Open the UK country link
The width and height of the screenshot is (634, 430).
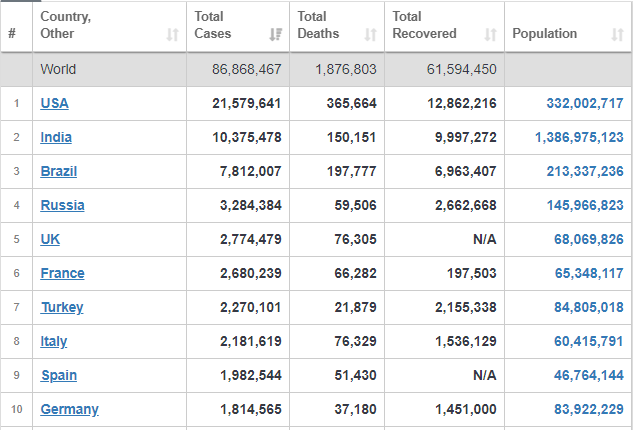point(50,239)
